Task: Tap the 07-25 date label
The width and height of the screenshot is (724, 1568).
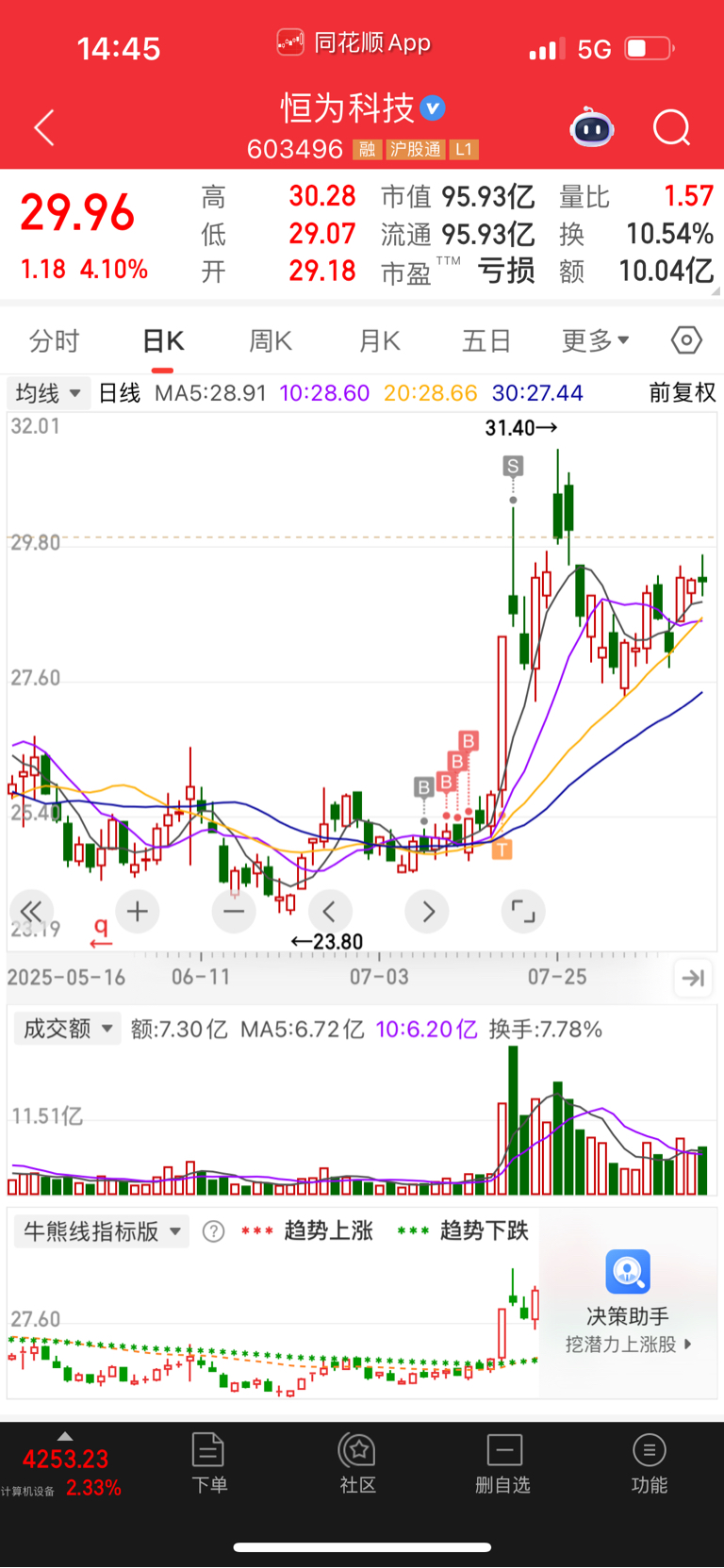Action: (x=557, y=977)
